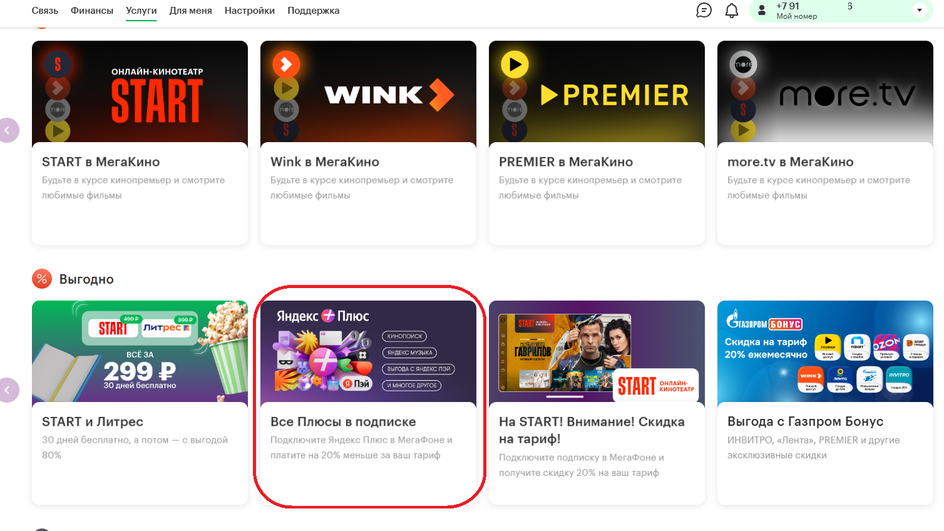Open the Яндекс Плюс banner

click(368, 352)
